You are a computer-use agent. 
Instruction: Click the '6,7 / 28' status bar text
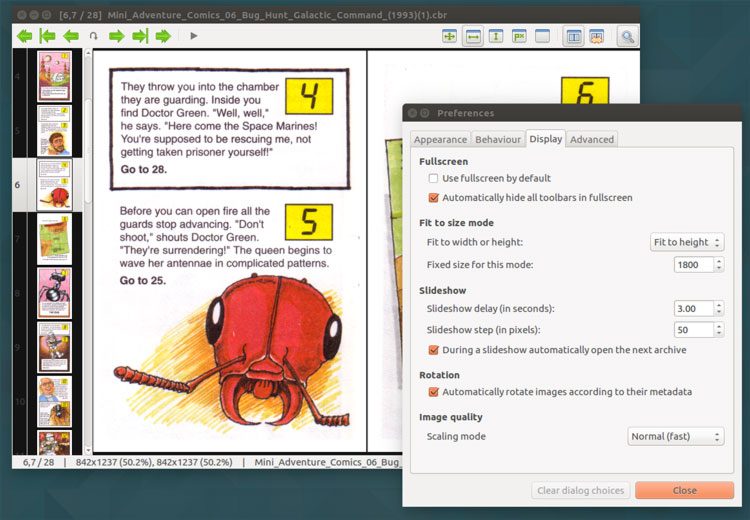click(x=39, y=462)
